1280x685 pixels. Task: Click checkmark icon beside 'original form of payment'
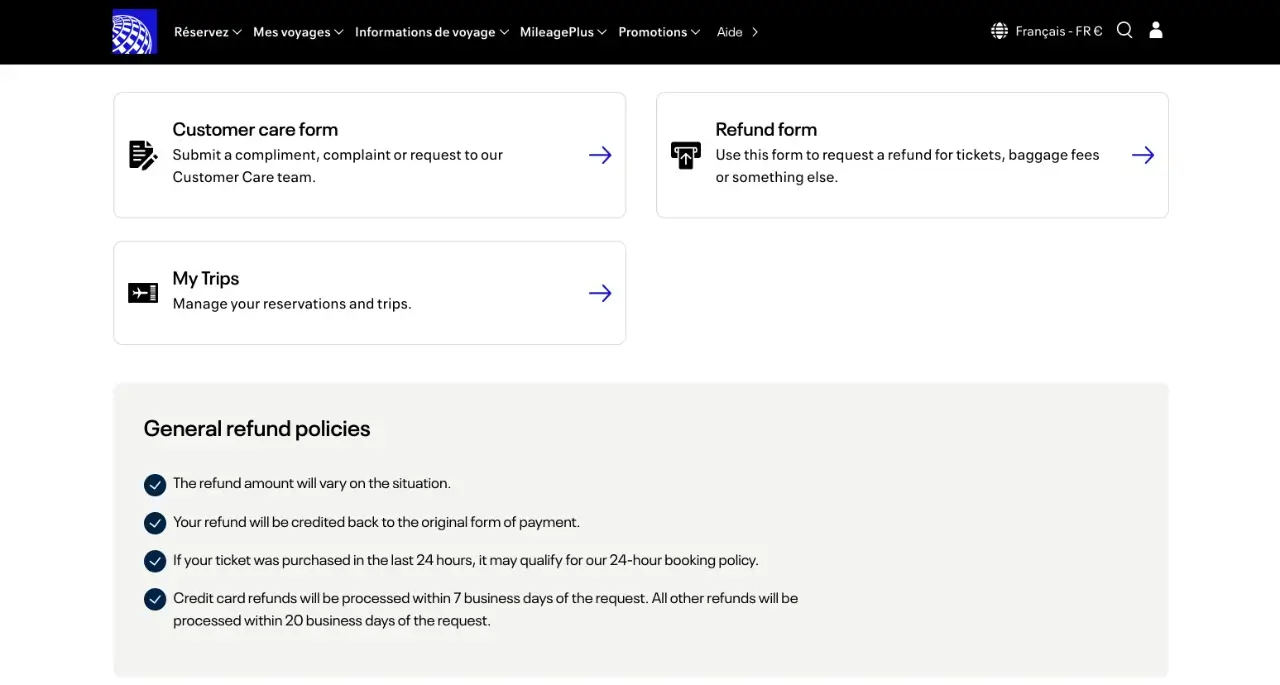coord(155,523)
